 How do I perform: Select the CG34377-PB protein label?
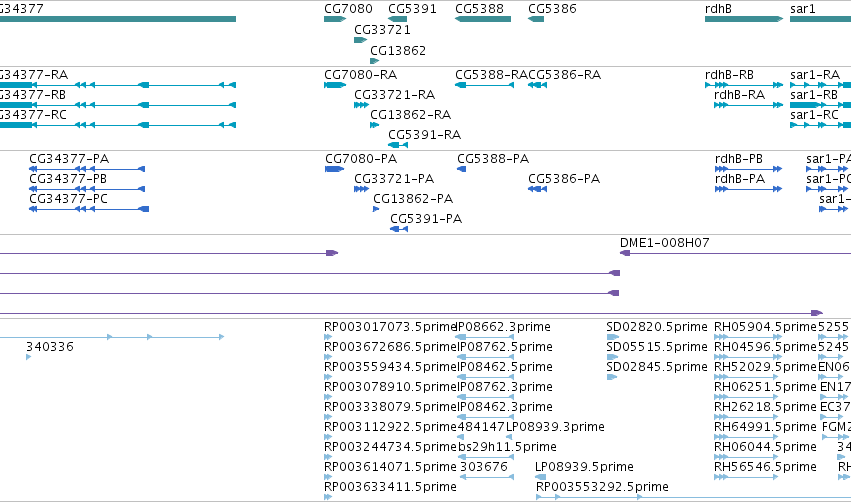pyautogui.click(x=68, y=179)
